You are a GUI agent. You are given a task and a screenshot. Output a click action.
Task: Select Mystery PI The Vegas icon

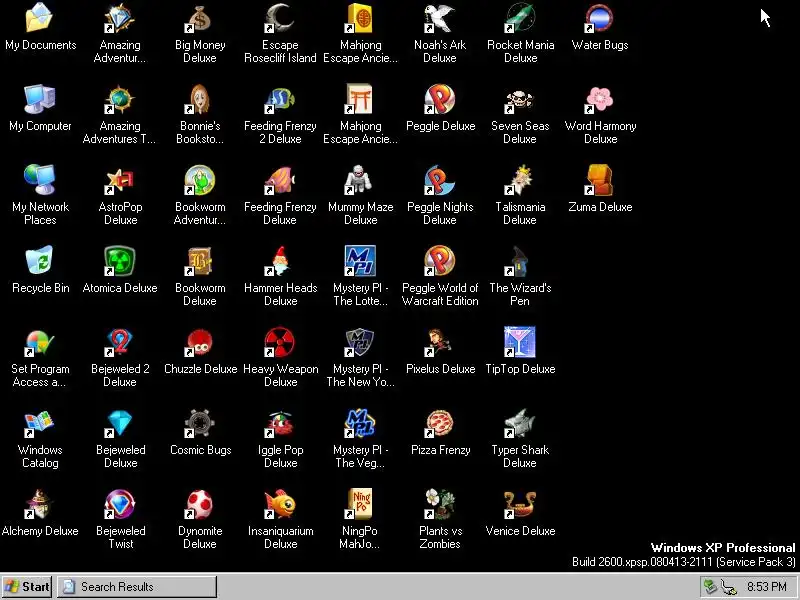click(x=360, y=423)
